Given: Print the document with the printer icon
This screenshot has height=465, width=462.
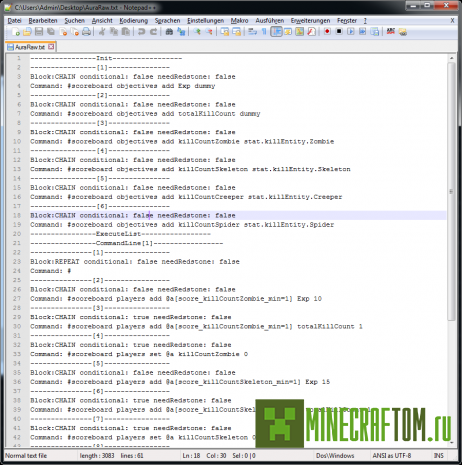Looking at the screenshot, I should pyautogui.click(x=86, y=32).
